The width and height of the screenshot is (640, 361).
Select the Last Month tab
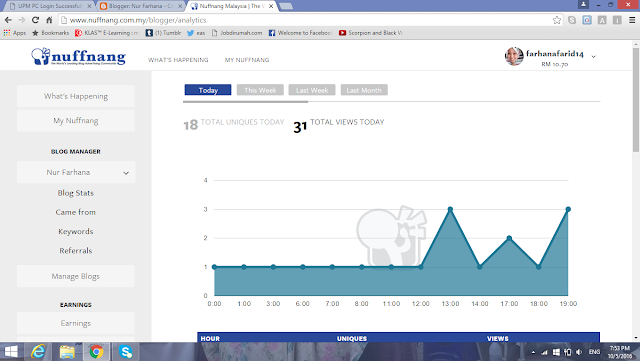[x=364, y=90]
